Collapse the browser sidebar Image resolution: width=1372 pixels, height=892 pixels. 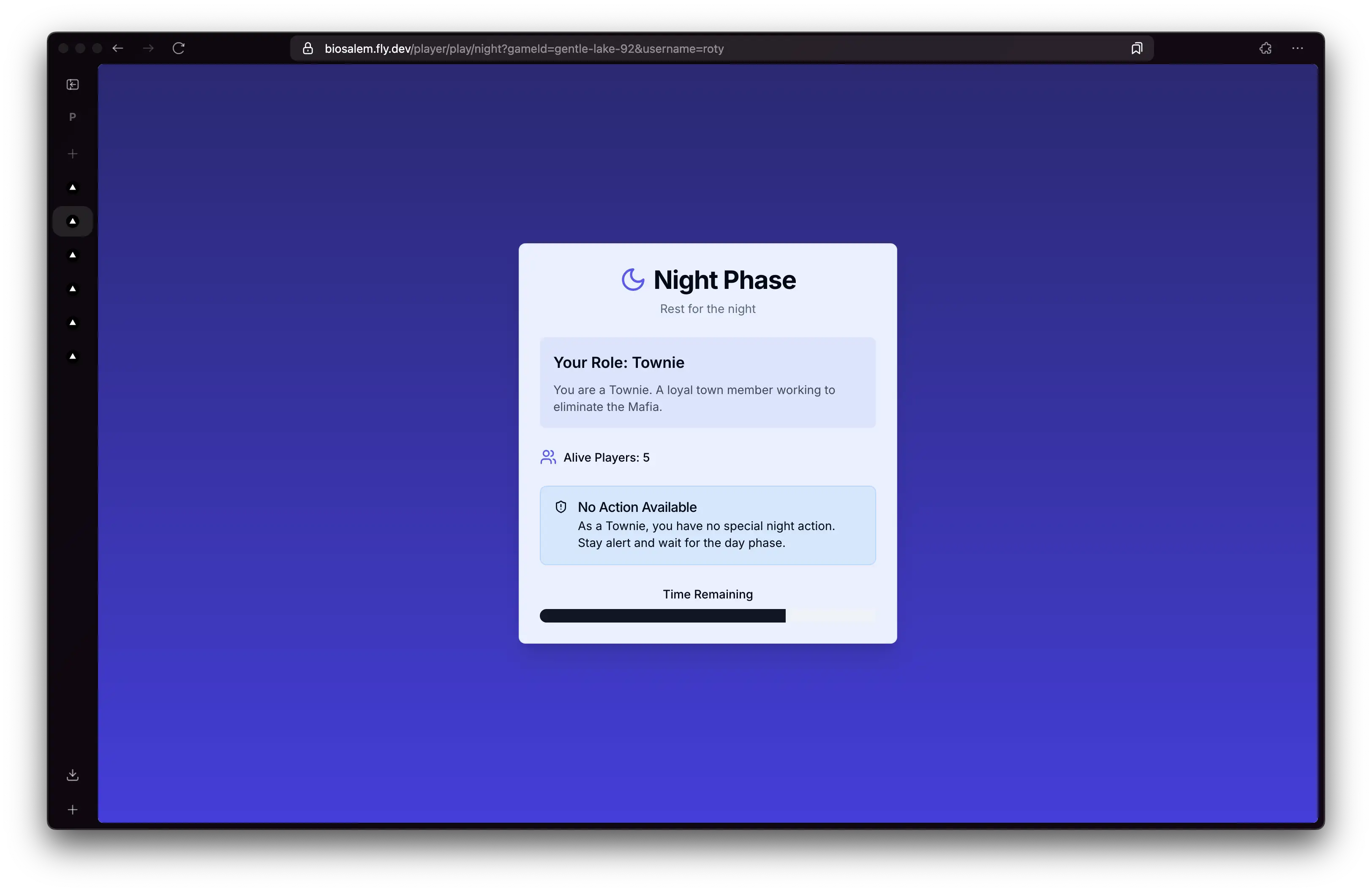72,84
